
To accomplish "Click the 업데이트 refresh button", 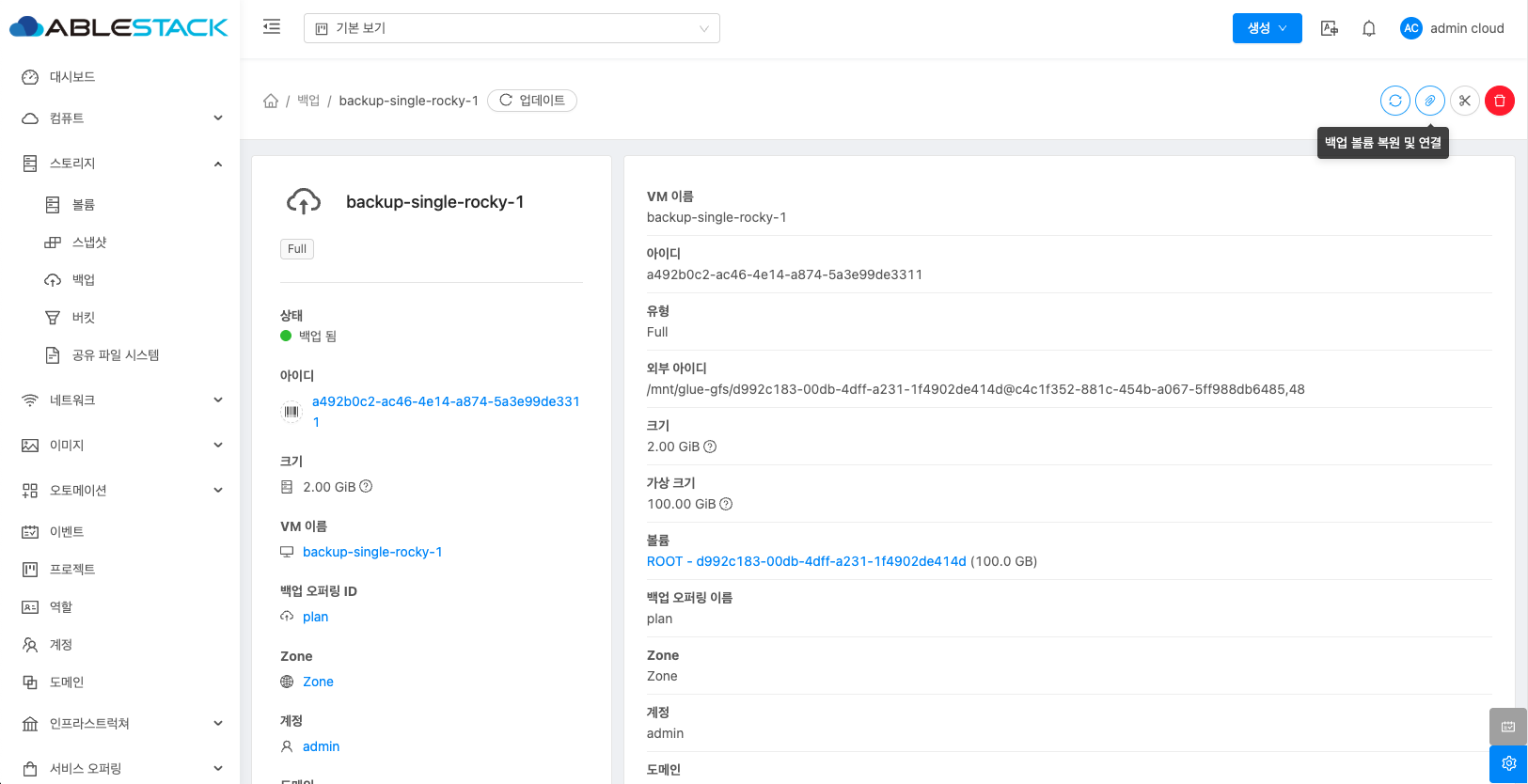I will 532,101.
